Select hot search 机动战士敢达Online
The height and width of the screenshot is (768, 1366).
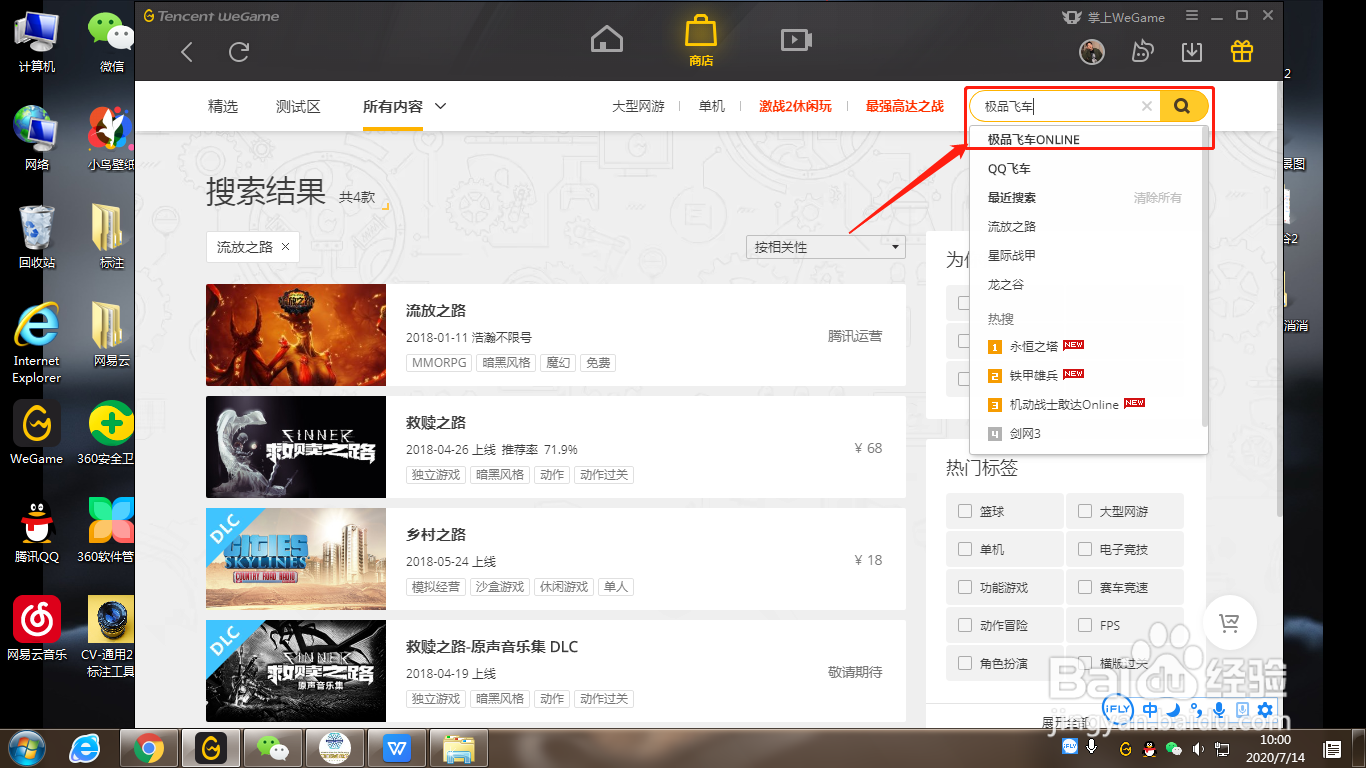point(1064,405)
